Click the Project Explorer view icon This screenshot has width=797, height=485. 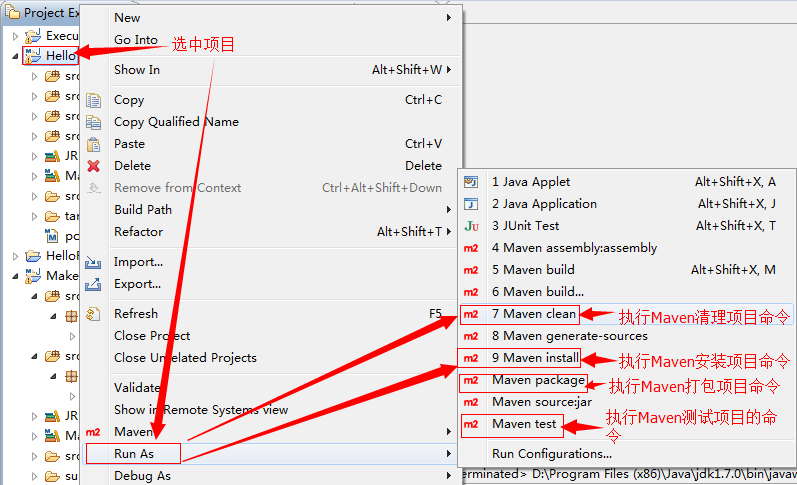(x=12, y=12)
